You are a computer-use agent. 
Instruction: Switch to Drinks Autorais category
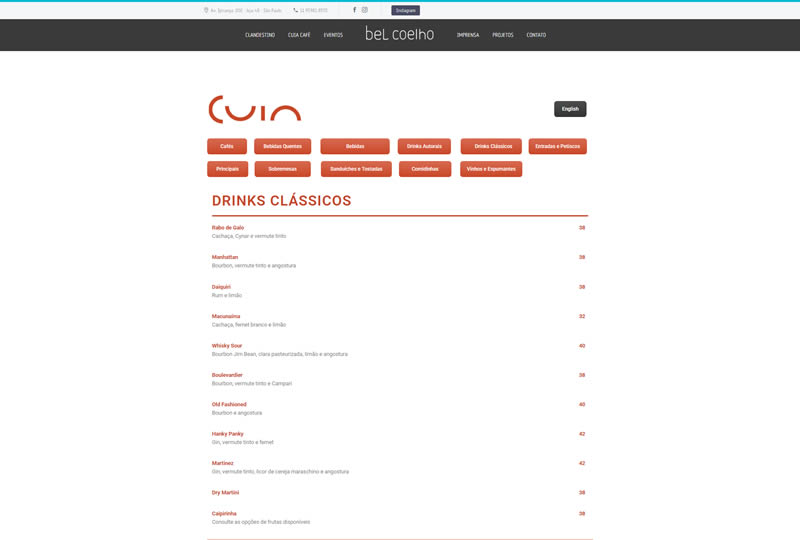pos(424,146)
